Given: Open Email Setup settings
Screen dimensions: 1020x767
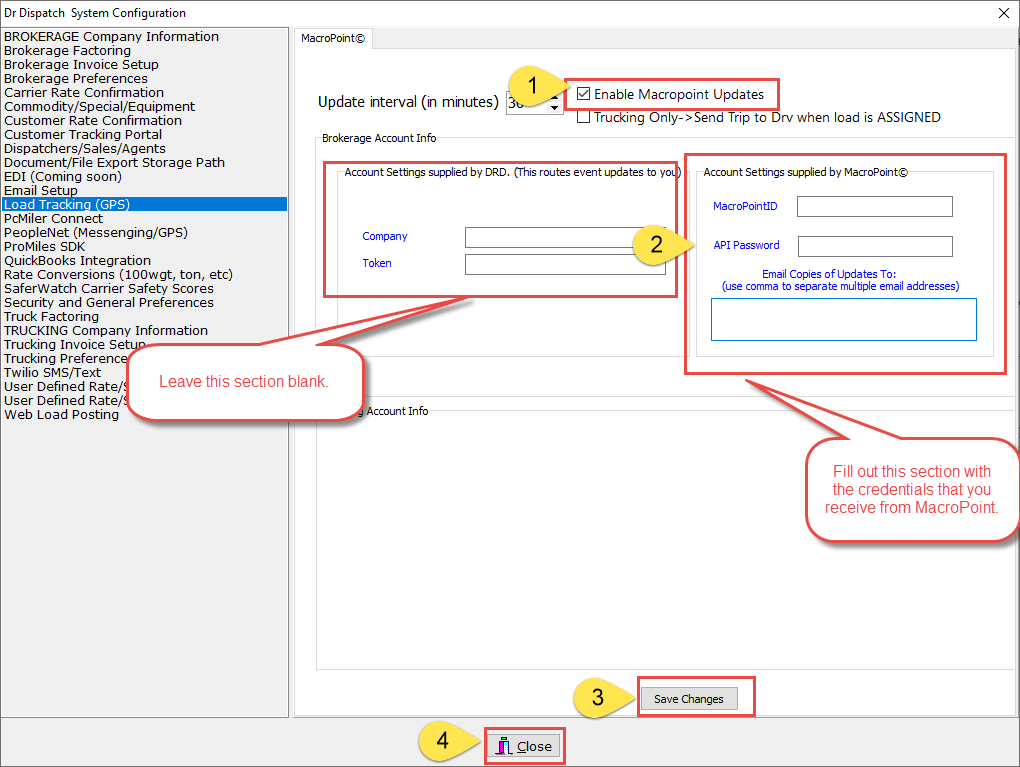Looking at the screenshot, I should (x=41, y=191).
